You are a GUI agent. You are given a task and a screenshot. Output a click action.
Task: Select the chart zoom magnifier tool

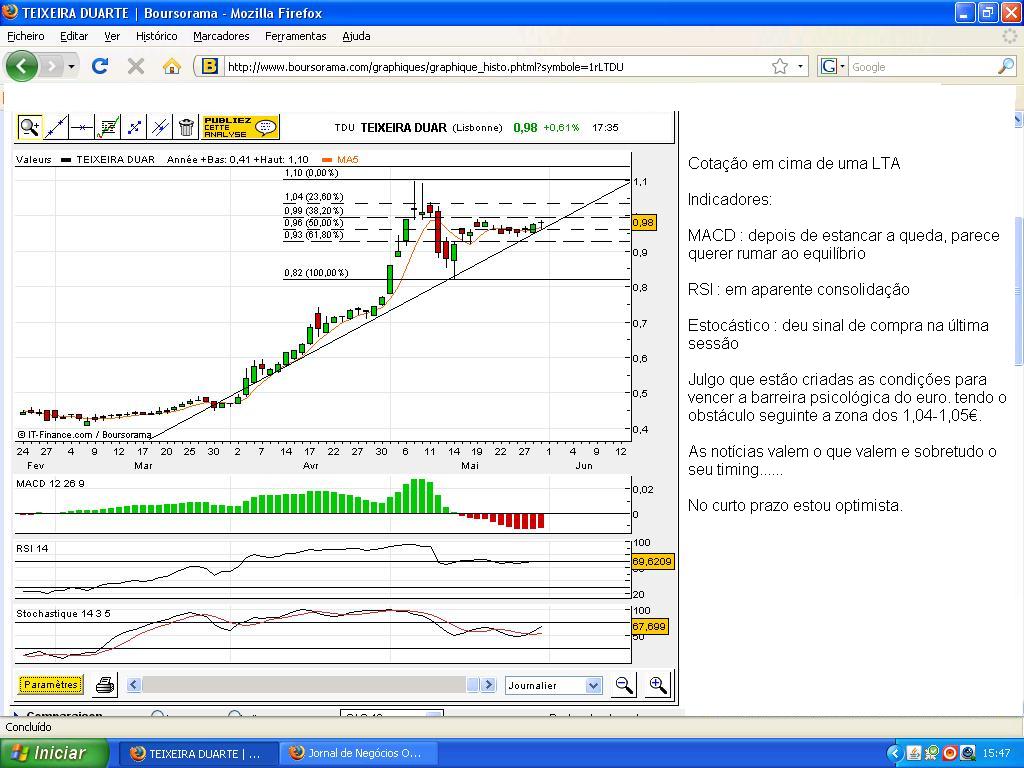pyautogui.click(x=29, y=127)
